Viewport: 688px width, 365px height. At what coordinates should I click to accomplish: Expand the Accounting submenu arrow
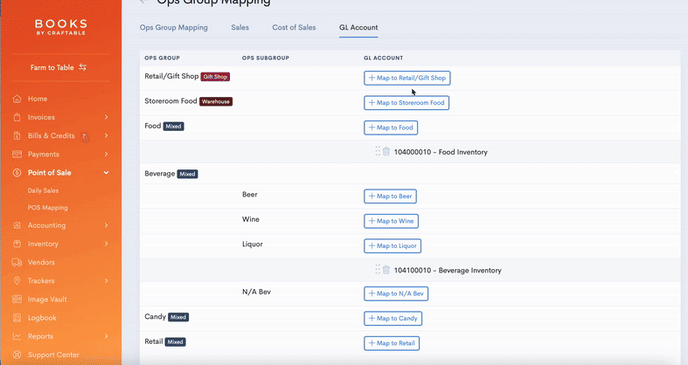[106, 225]
